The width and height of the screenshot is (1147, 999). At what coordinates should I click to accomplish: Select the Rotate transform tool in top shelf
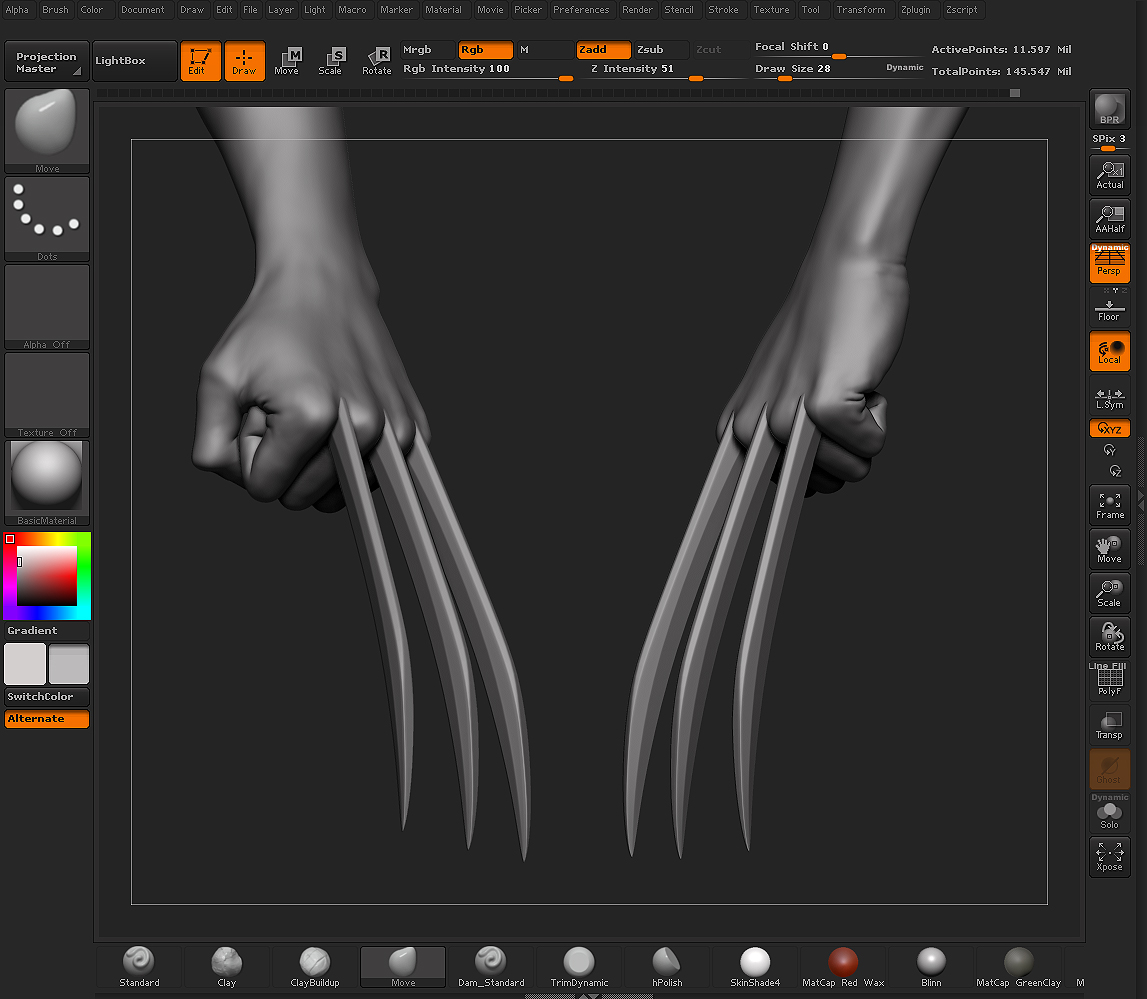[377, 61]
